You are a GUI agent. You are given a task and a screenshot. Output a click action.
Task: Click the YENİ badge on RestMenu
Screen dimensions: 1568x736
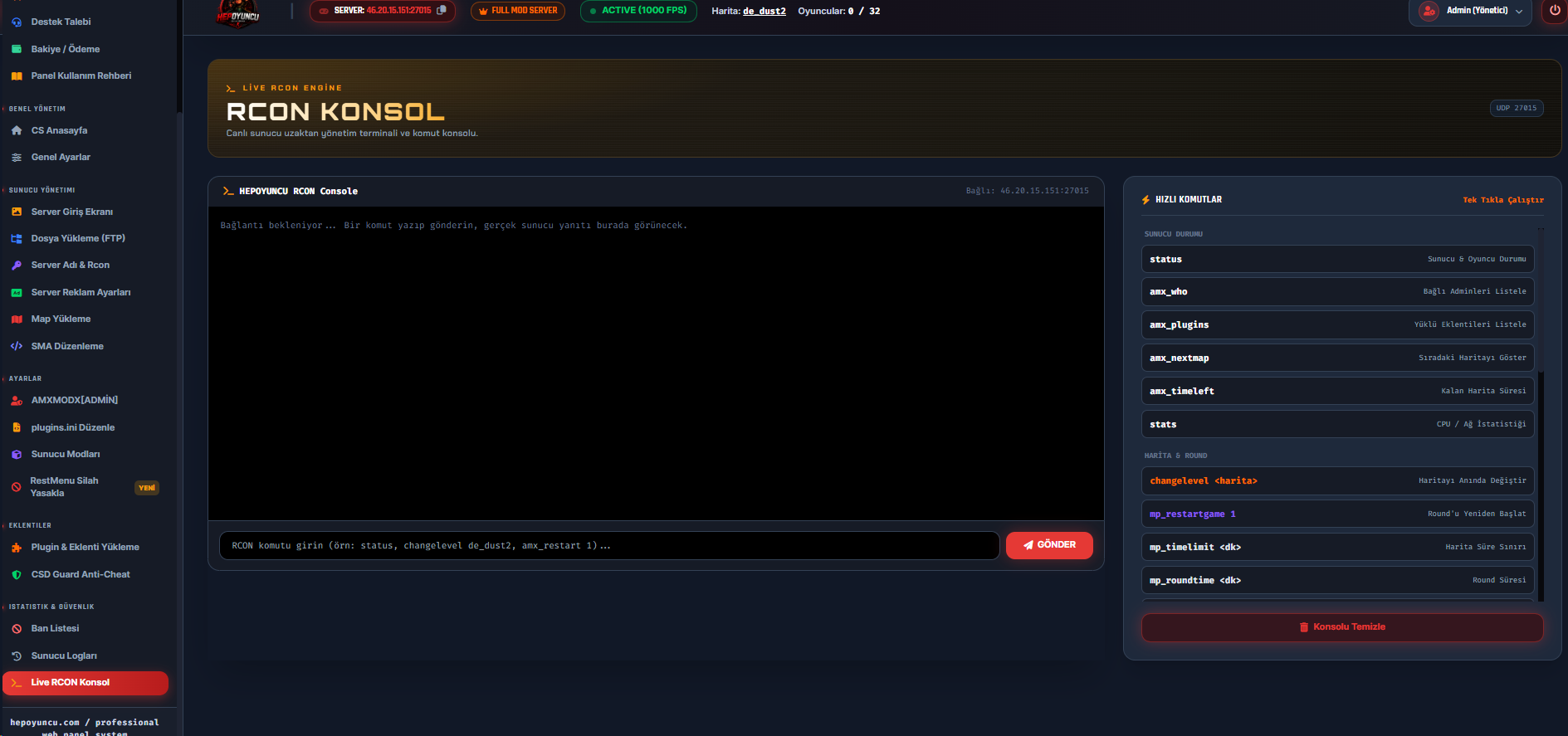(x=147, y=488)
